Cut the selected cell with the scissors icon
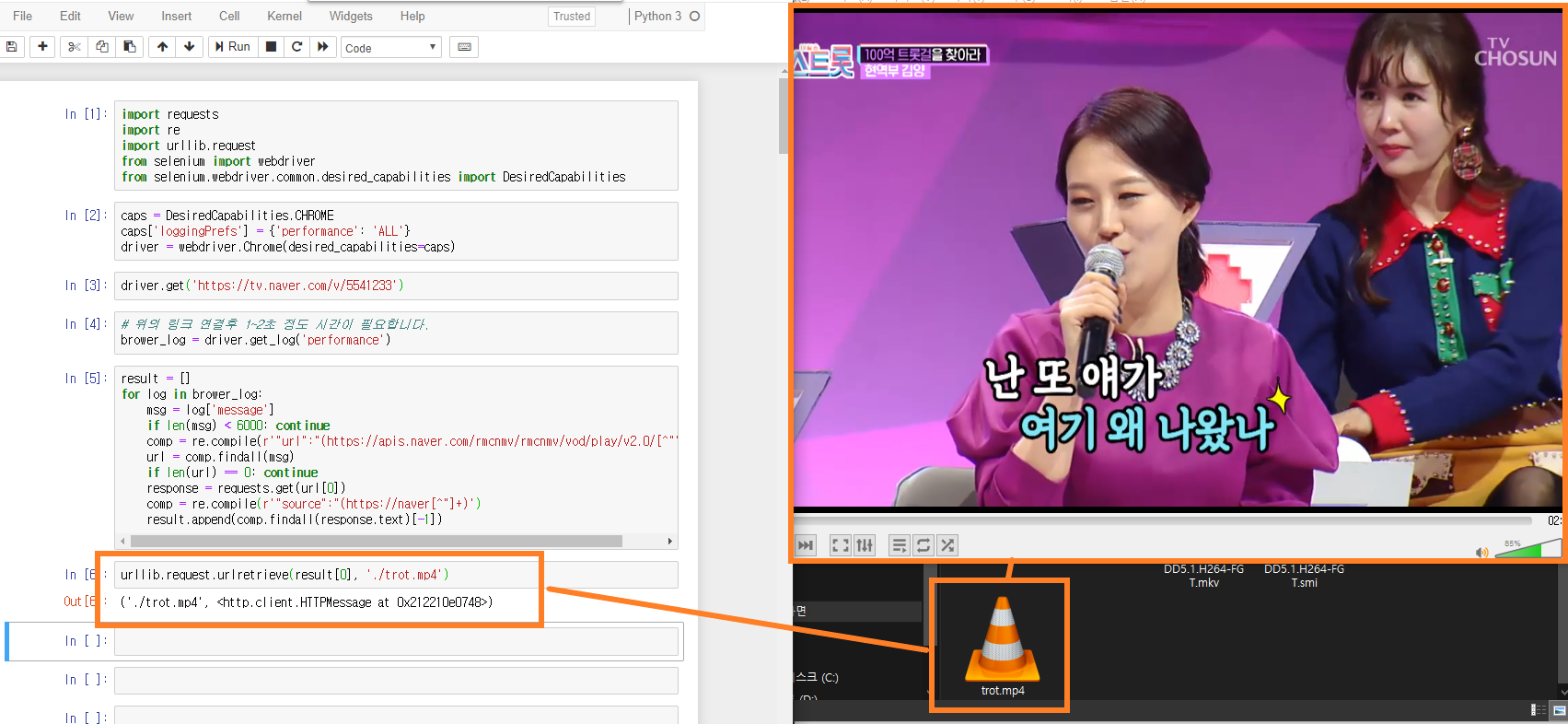Viewport: 1568px width, 724px height. click(75, 47)
